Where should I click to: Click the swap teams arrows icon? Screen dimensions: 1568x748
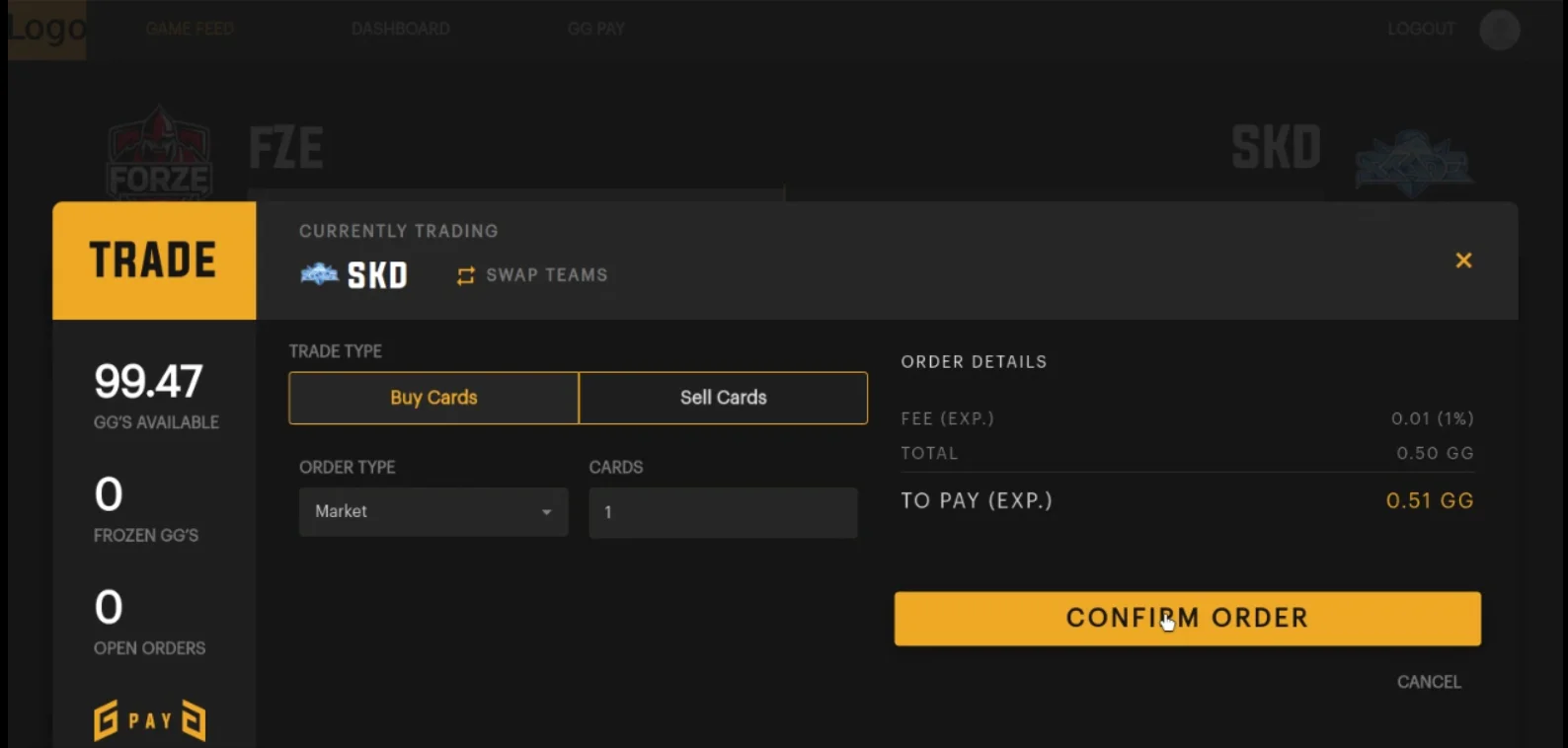pyautogui.click(x=466, y=276)
